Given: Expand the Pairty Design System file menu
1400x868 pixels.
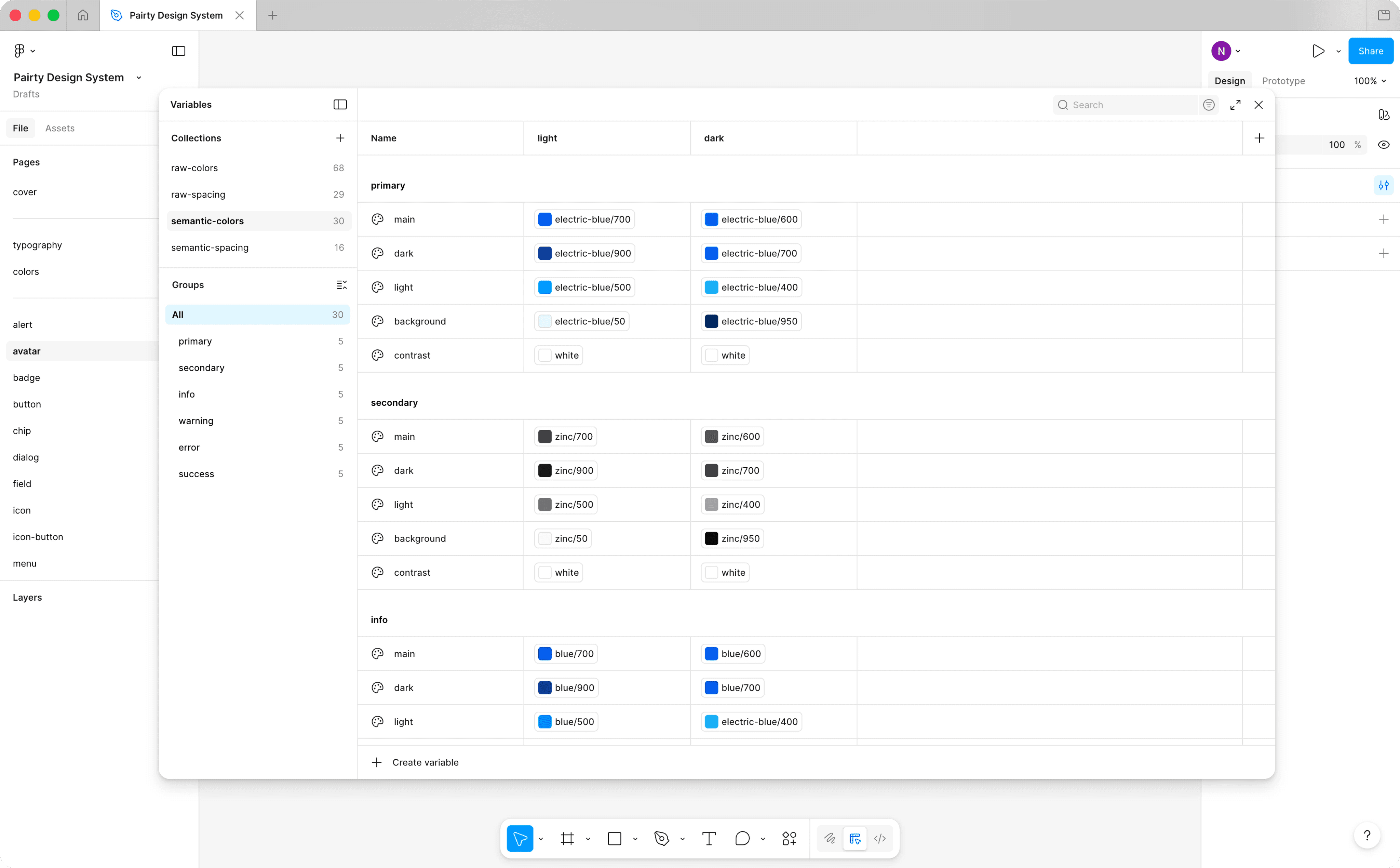Looking at the screenshot, I should pyautogui.click(x=138, y=78).
